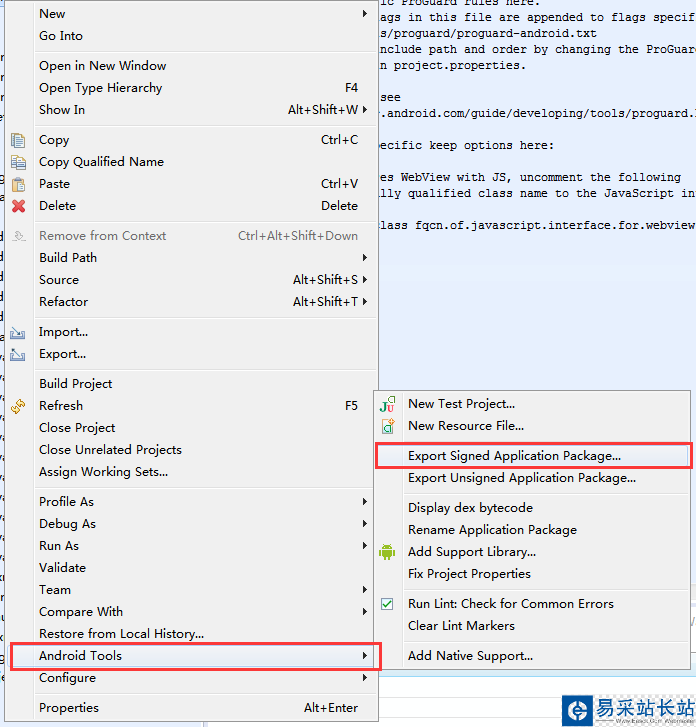The image size is (696, 727).
Task: Select Fix Project Properties
Action: (532, 574)
